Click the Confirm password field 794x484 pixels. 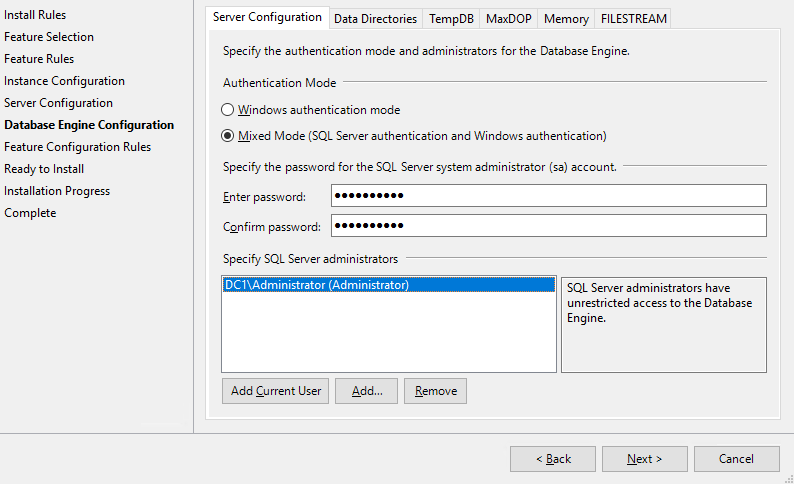549,225
